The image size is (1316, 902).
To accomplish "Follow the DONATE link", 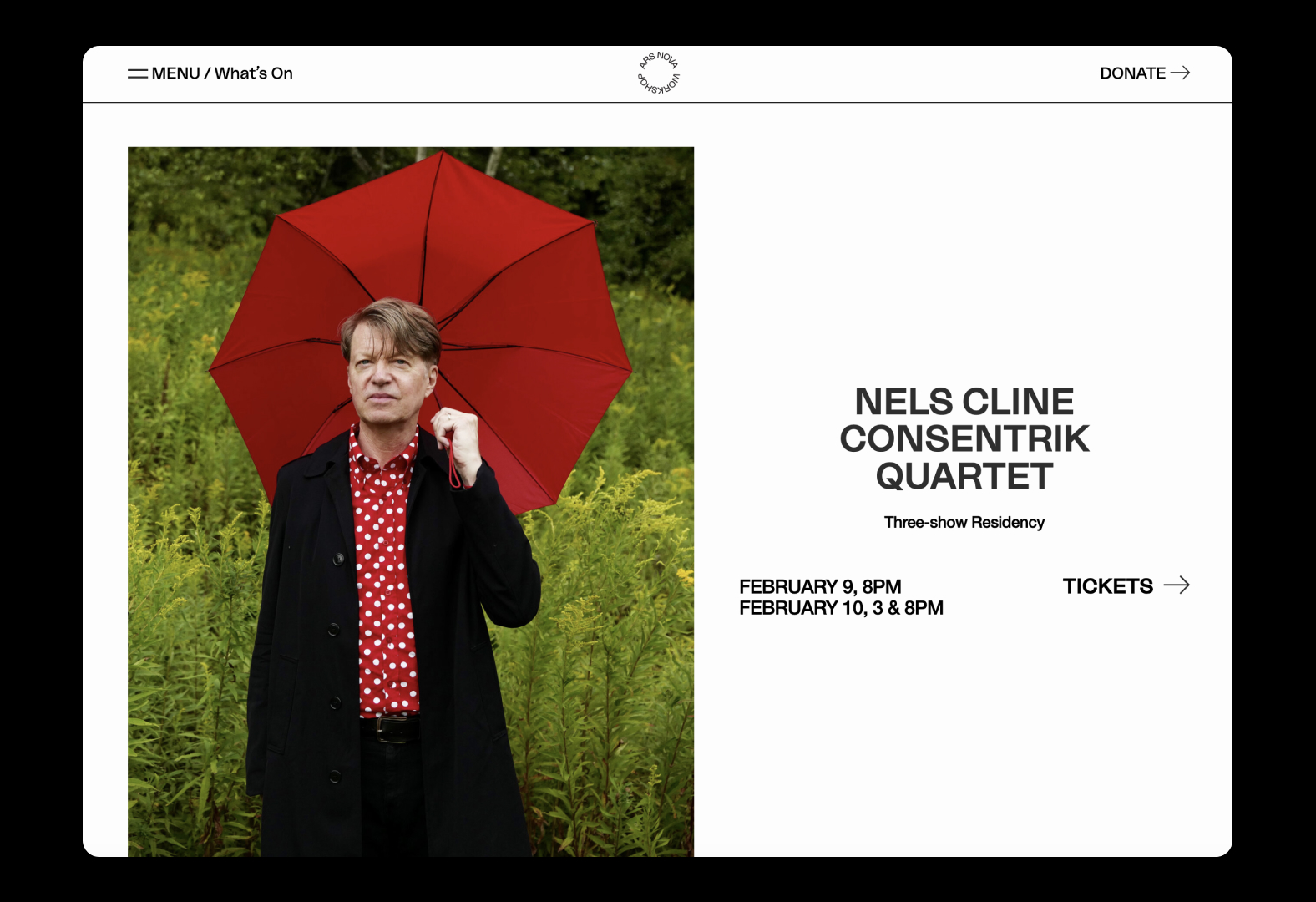I will pos(1133,73).
